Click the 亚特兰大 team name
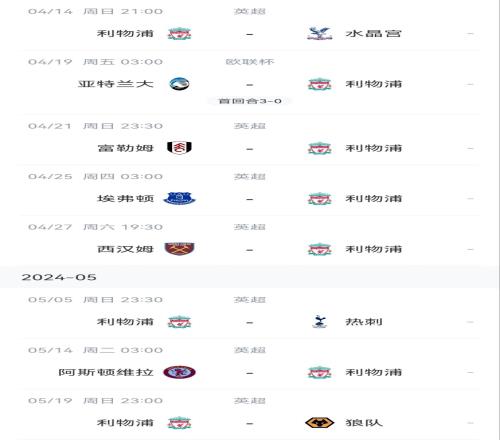Screen dimensions: 500x440 click(115, 84)
